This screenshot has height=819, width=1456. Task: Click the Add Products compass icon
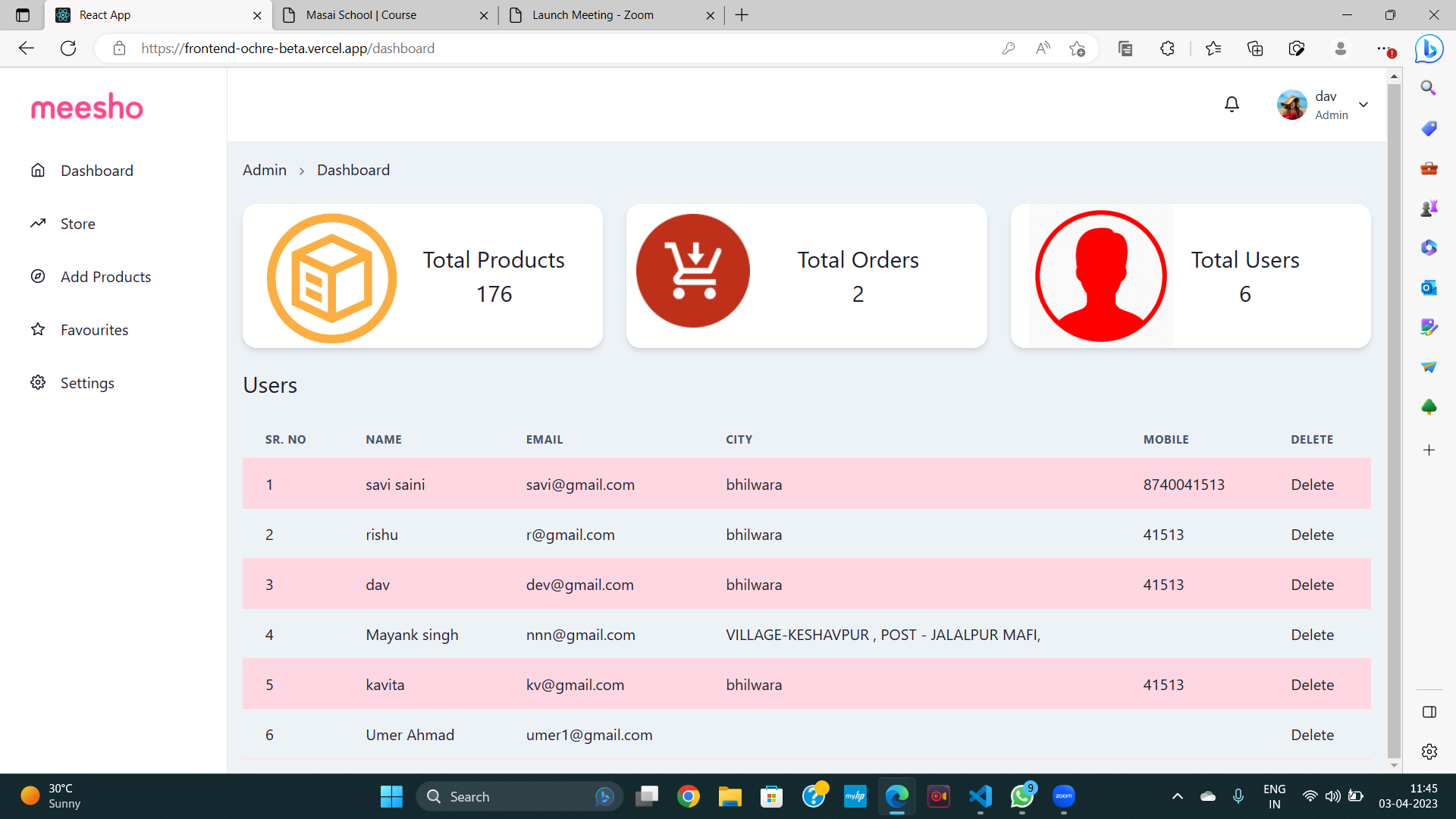point(38,277)
